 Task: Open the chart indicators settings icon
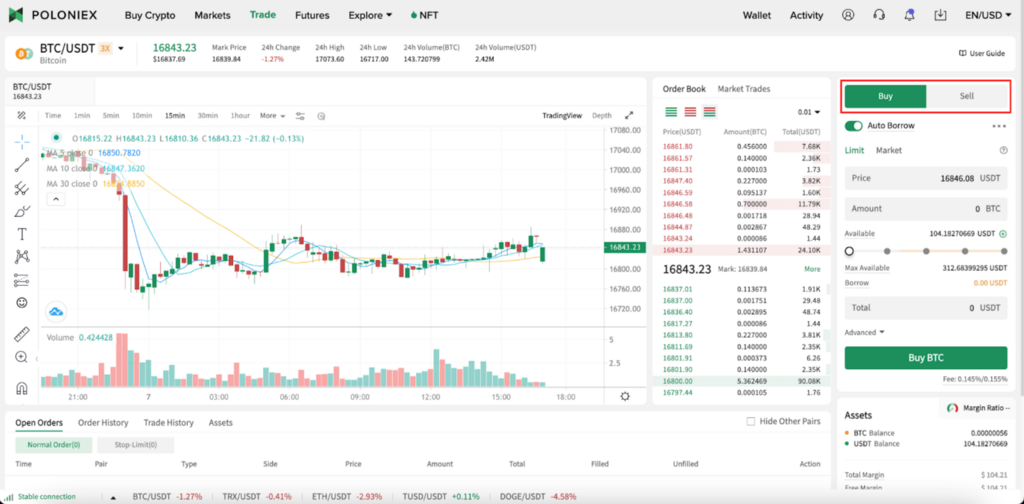pos(300,116)
